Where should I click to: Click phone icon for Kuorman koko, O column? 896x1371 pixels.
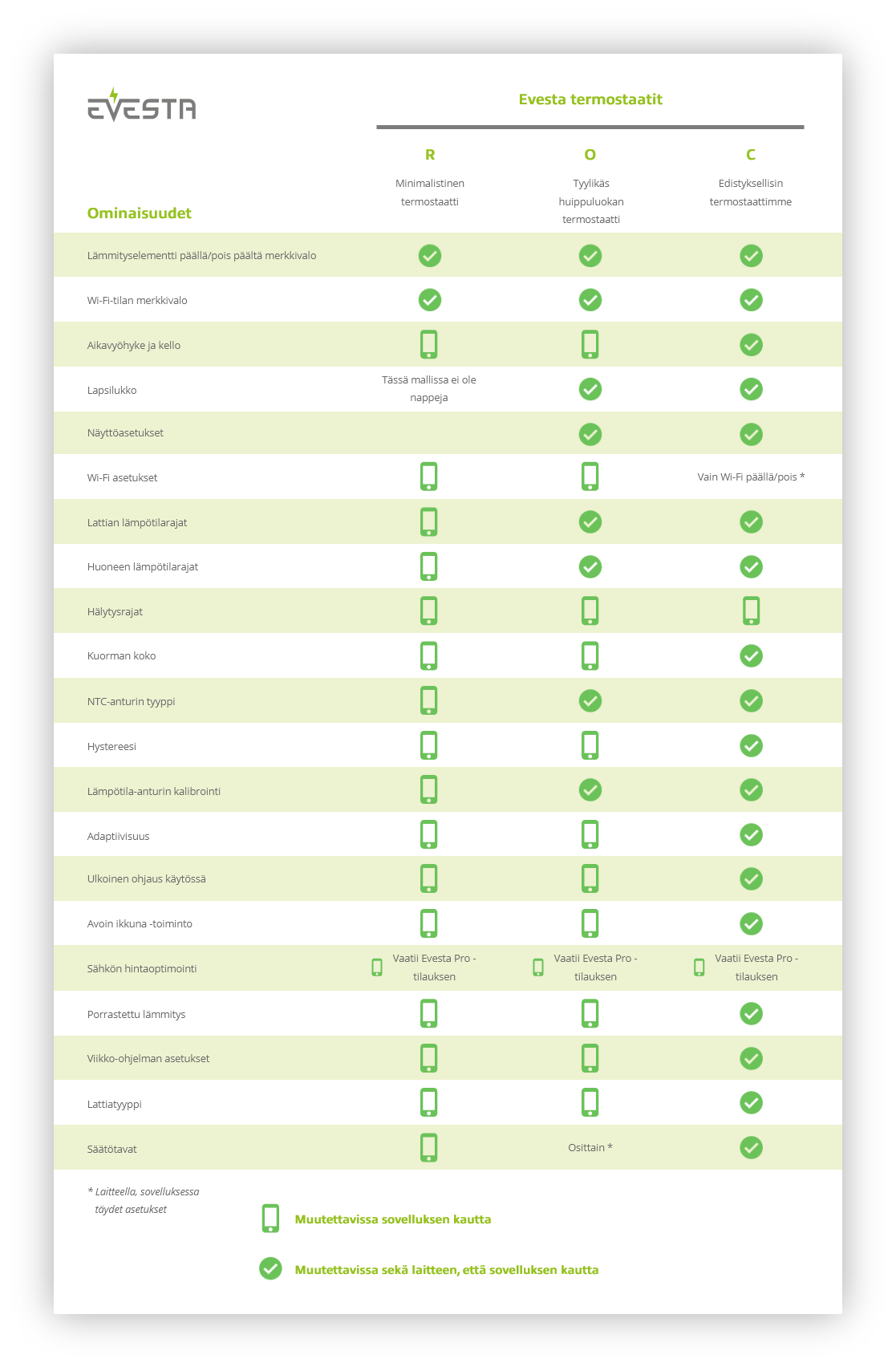coord(590,655)
